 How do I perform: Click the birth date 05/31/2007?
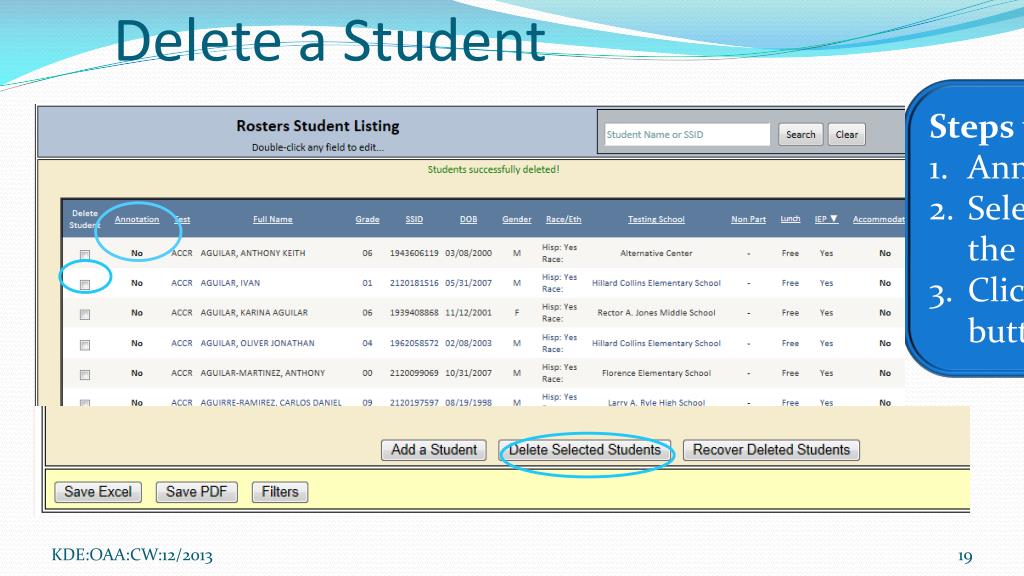(x=468, y=283)
